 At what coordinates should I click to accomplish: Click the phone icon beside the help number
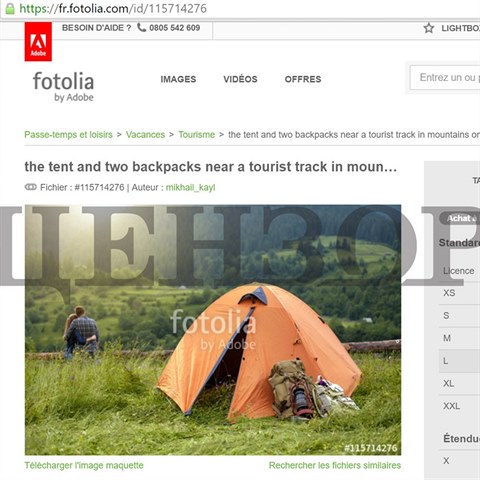(142, 27)
